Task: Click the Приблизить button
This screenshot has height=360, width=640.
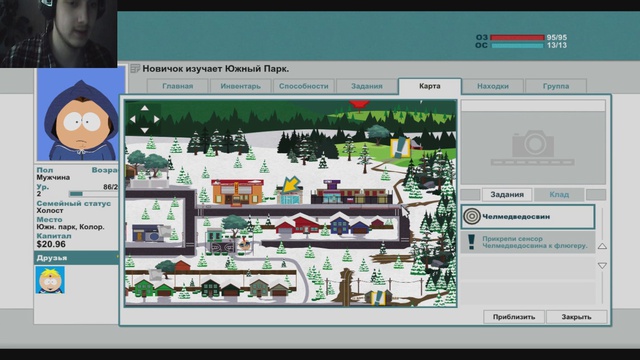Action: 514,317
